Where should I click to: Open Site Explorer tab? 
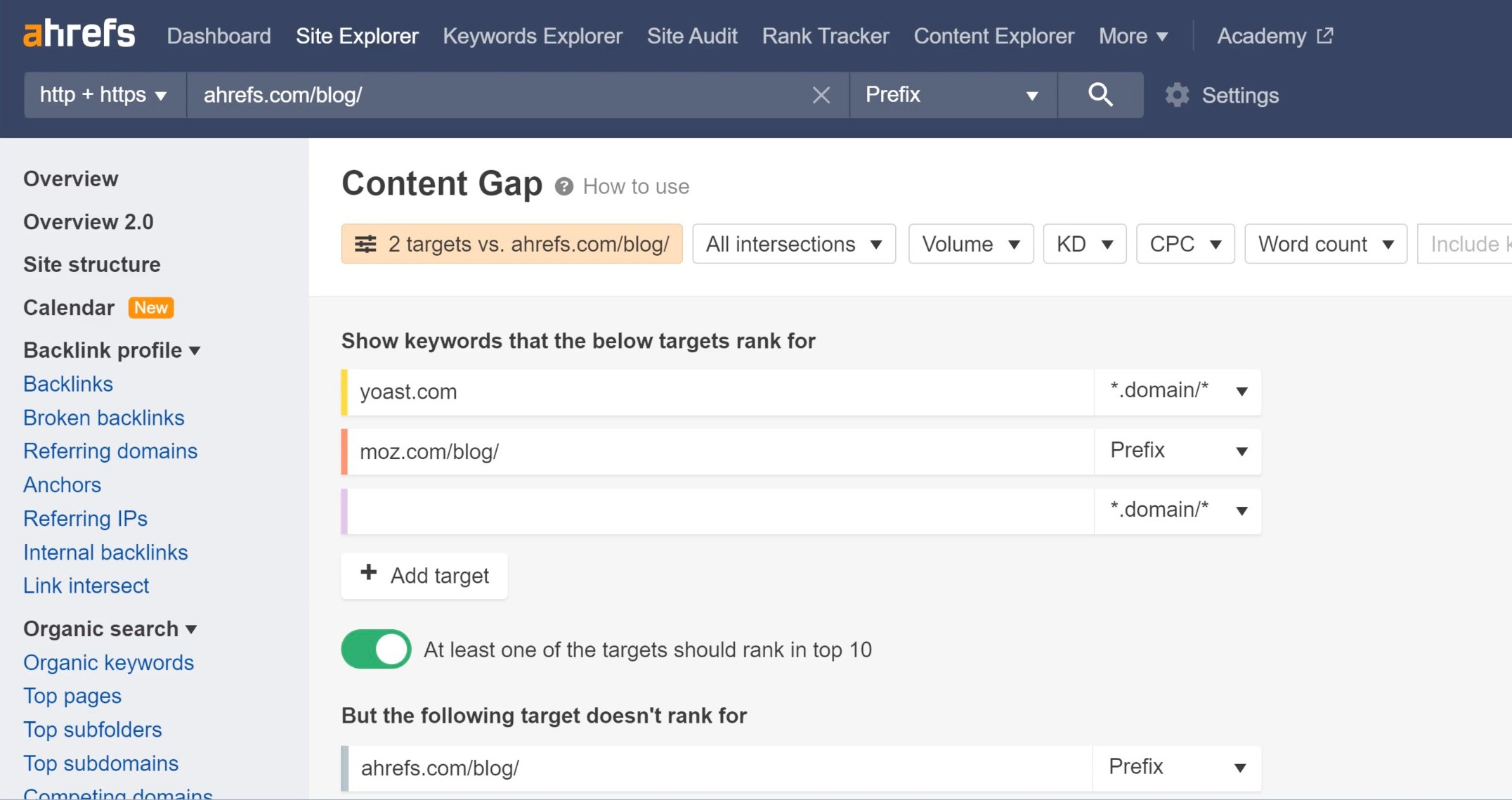[x=357, y=36]
